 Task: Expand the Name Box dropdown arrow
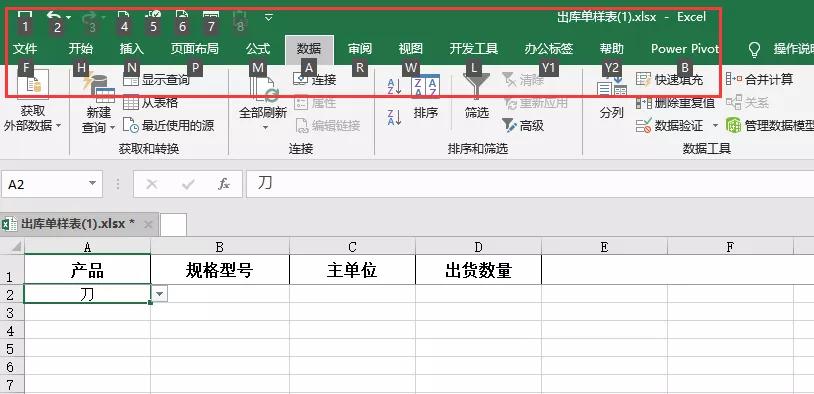pos(92,183)
